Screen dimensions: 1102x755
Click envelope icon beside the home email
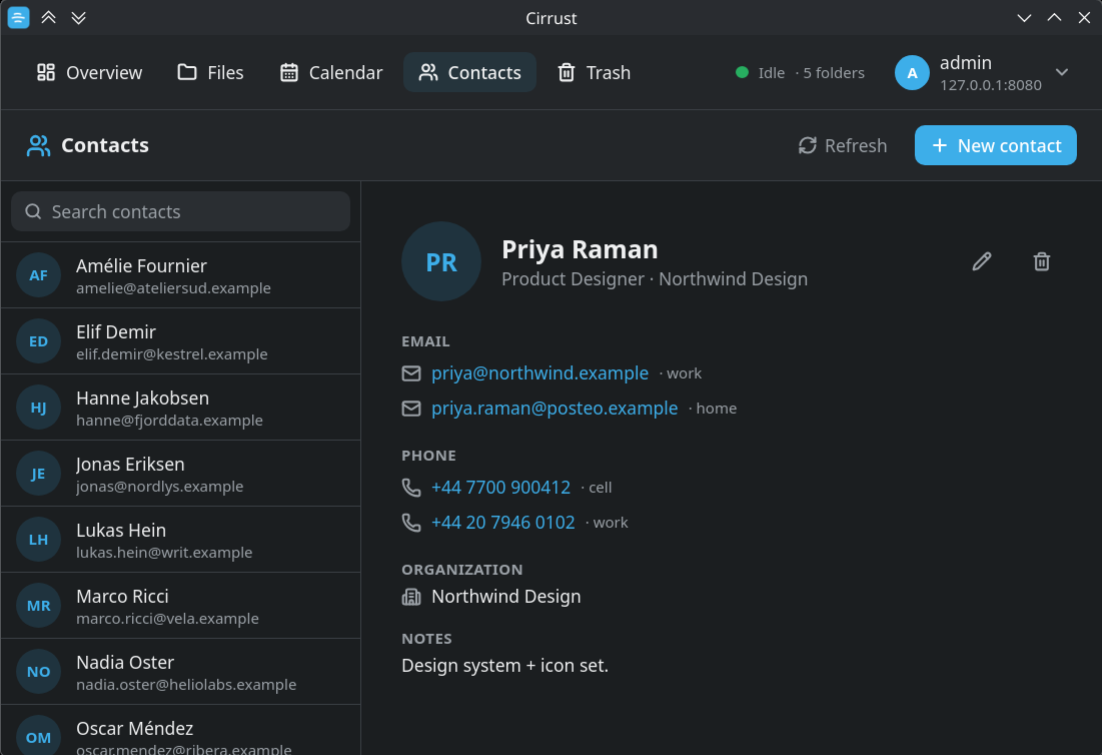[411, 408]
